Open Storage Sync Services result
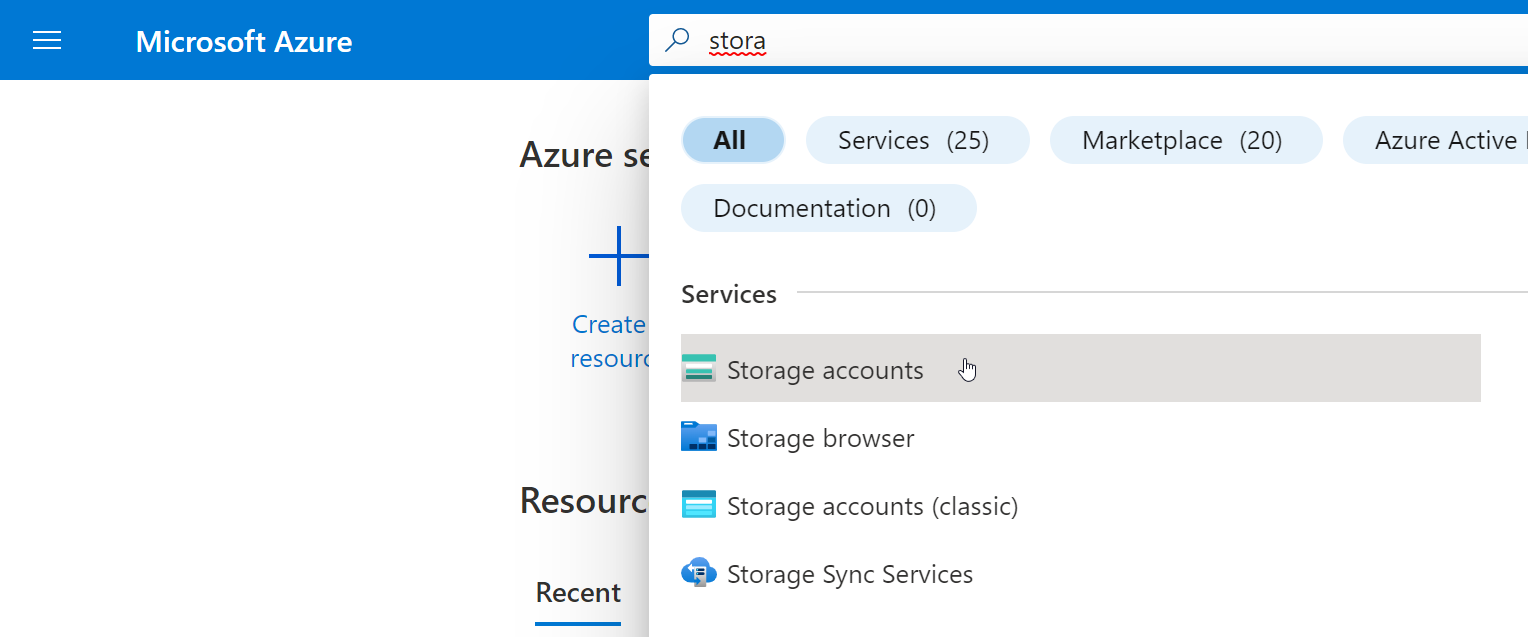Screen dimensions: 1528x637 pyautogui.click(x=1080, y=573)
